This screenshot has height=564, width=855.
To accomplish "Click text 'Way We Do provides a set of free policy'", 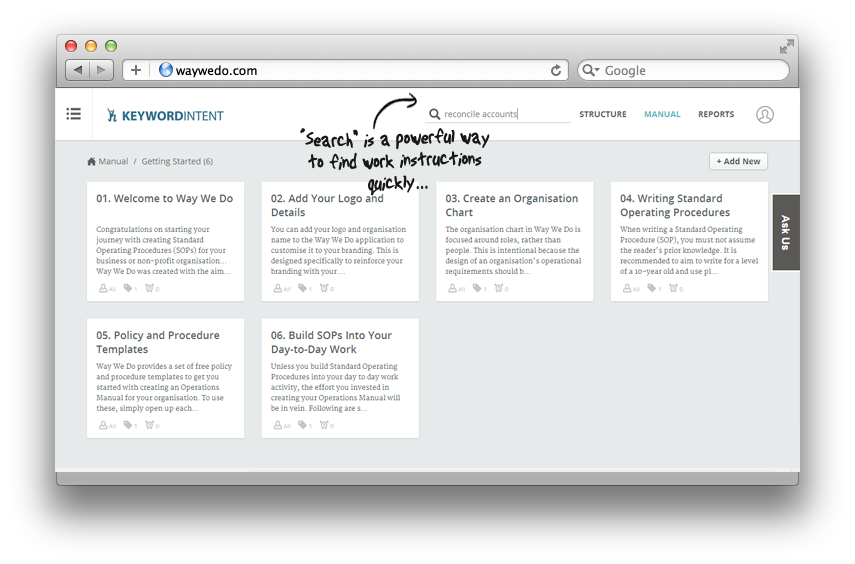I will (164, 367).
